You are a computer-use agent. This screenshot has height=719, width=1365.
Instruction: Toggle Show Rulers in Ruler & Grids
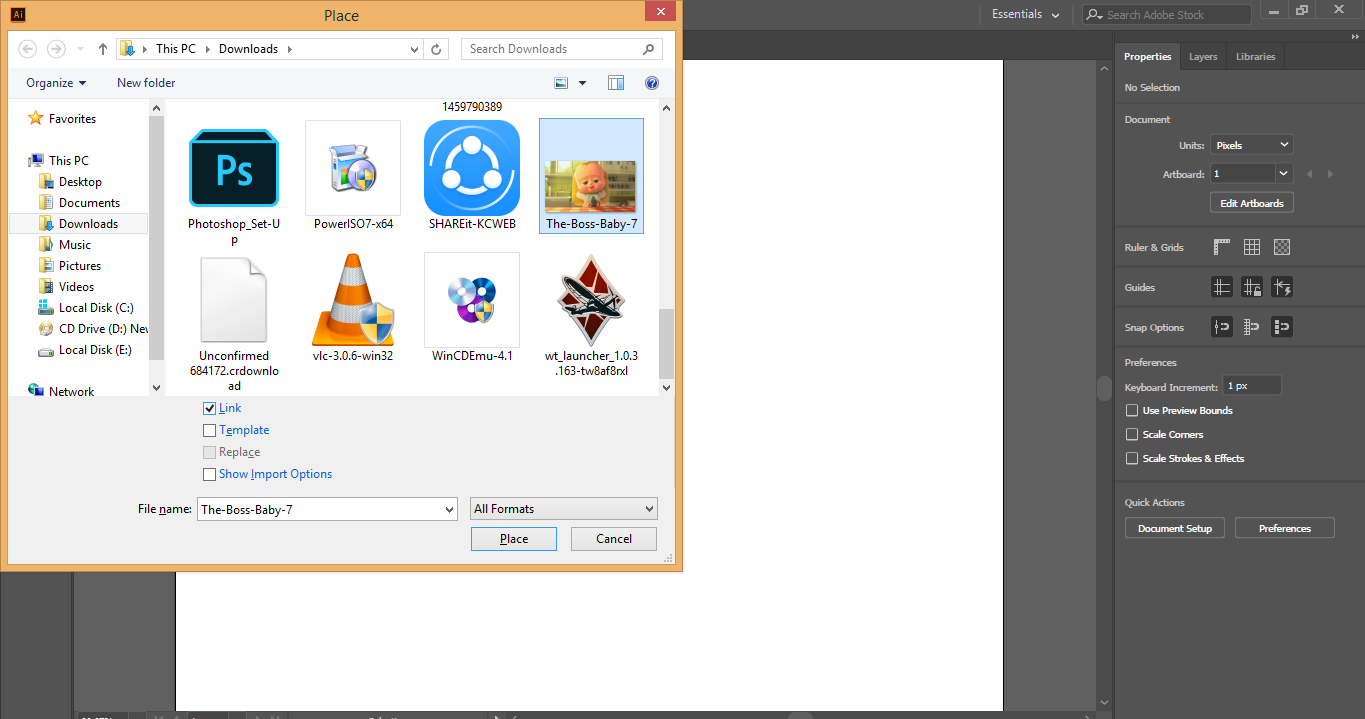click(x=1221, y=246)
